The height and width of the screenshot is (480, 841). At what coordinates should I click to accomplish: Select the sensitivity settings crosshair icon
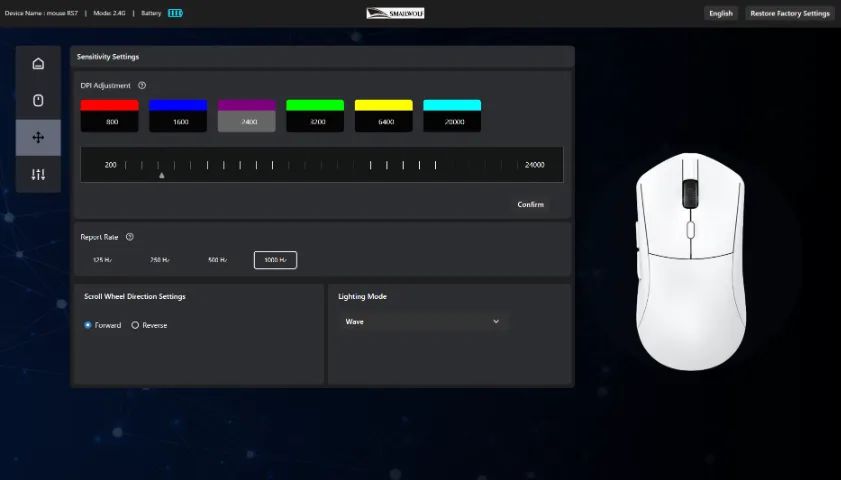pyautogui.click(x=38, y=137)
